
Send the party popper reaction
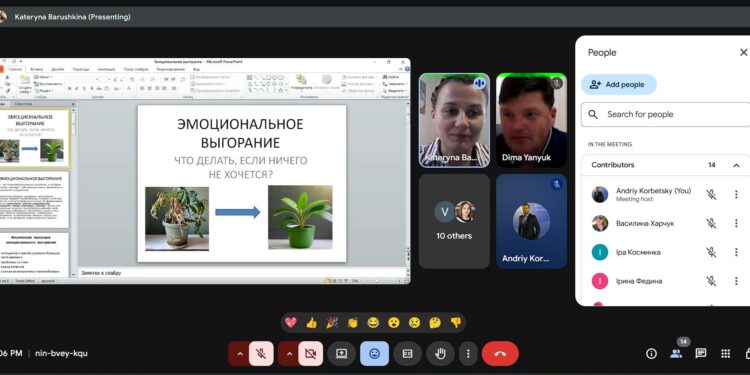[x=332, y=322]
